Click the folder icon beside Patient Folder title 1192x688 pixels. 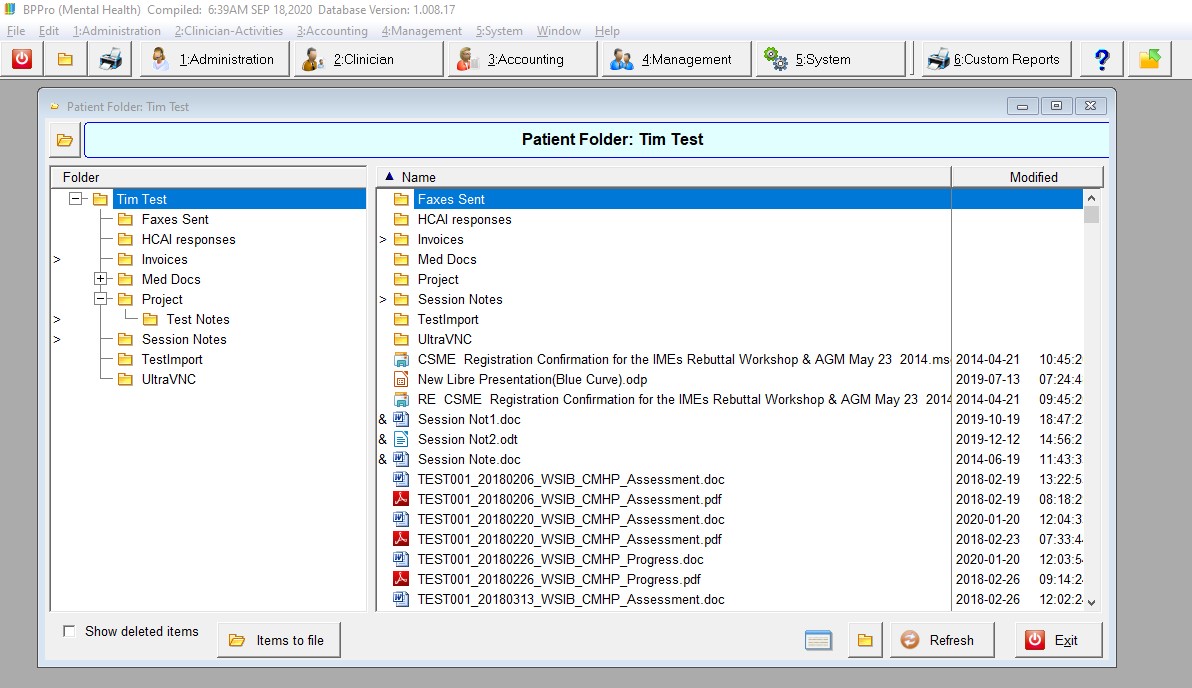coord(64,140)
